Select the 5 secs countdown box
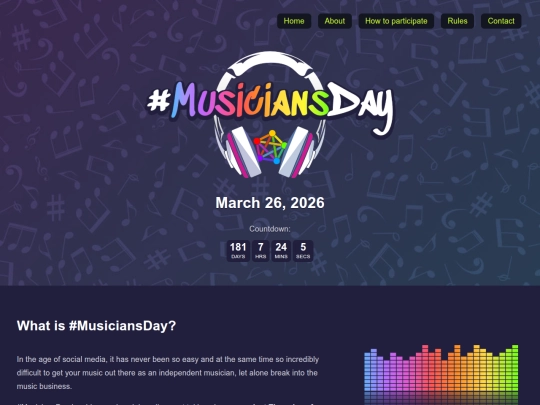 [x=303, y=251]
